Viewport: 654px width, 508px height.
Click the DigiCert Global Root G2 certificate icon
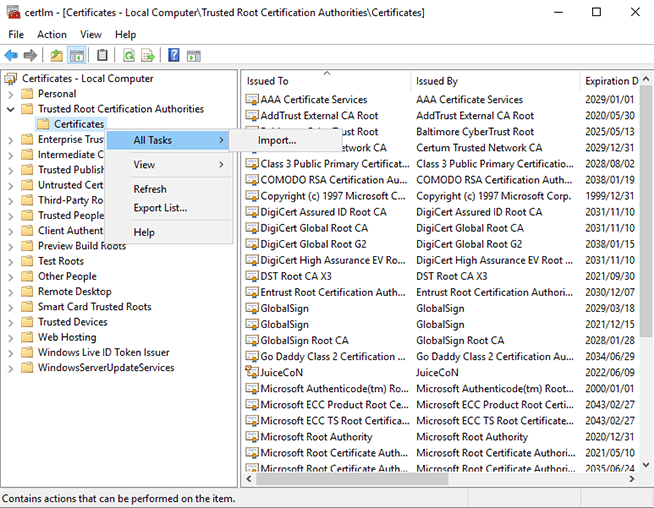coord(252,244)
